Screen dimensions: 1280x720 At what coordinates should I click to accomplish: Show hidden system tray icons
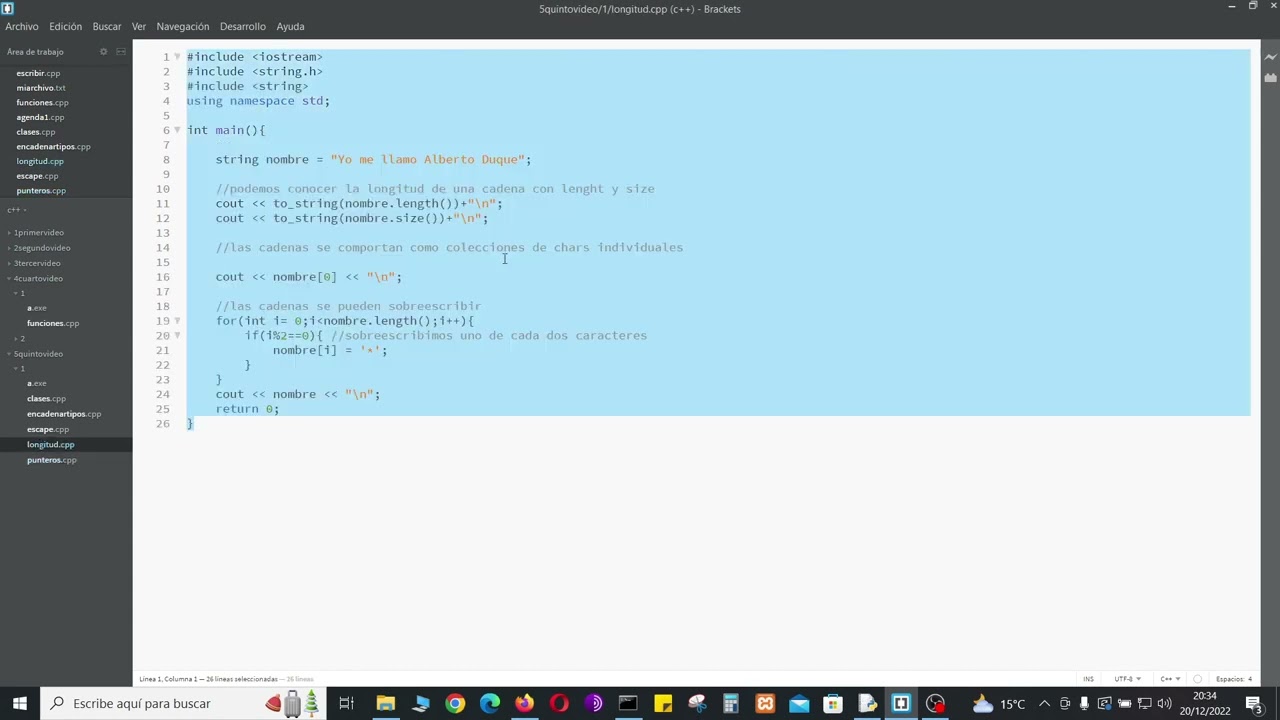pos(1044,703)
